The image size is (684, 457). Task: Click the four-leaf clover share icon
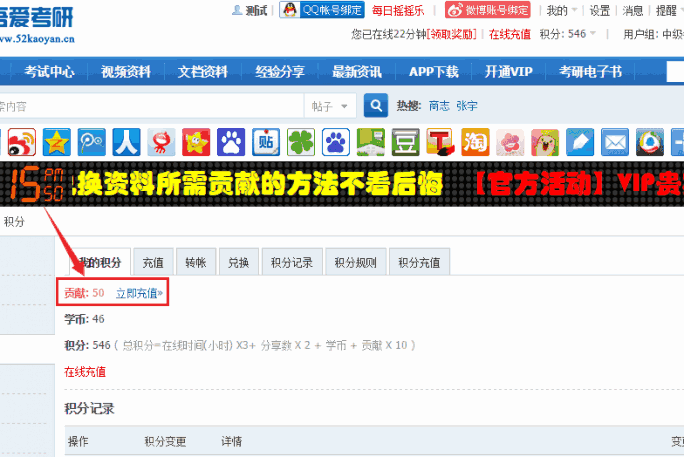pos(300,141)
